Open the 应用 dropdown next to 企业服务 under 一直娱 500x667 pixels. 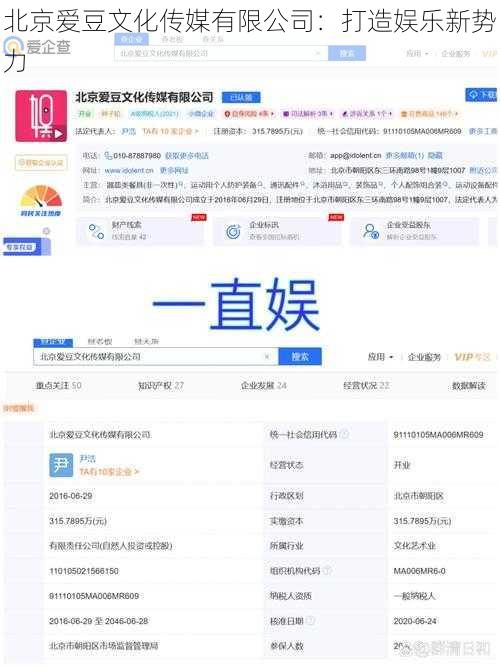pos(381,356)
